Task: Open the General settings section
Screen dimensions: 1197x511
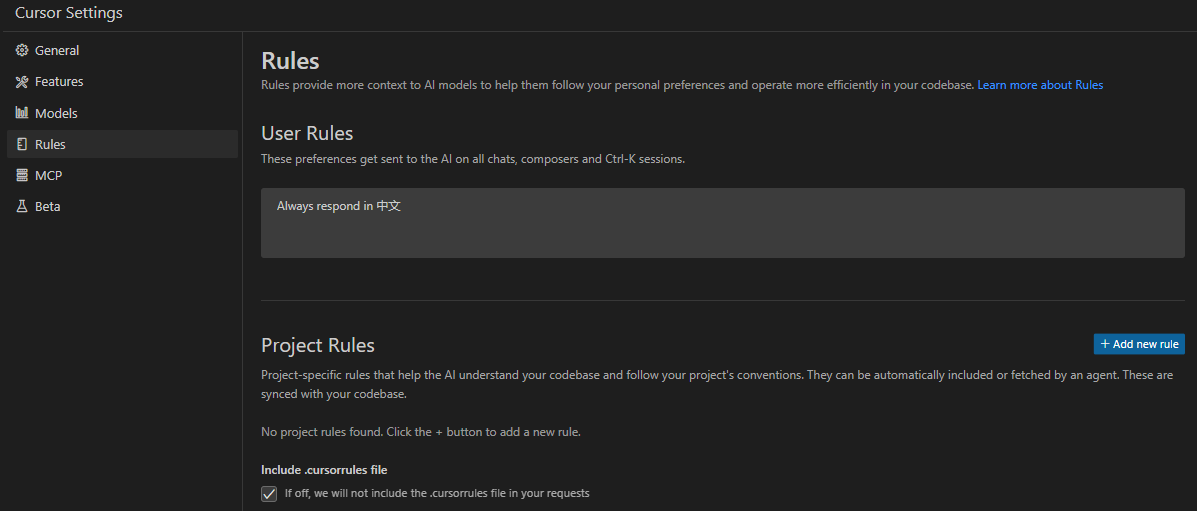Action: click(x=122, y=50)
